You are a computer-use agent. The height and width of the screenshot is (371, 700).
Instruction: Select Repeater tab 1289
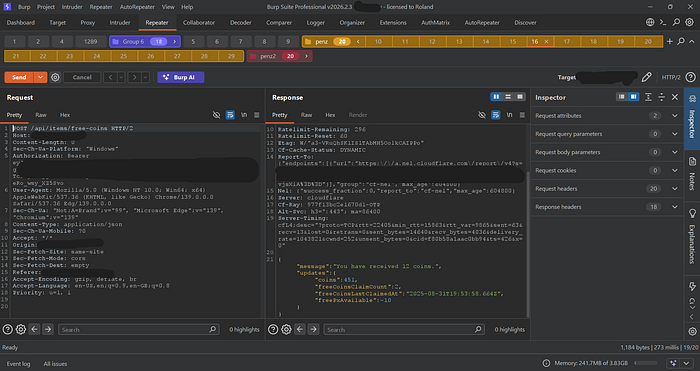(90, 42)
